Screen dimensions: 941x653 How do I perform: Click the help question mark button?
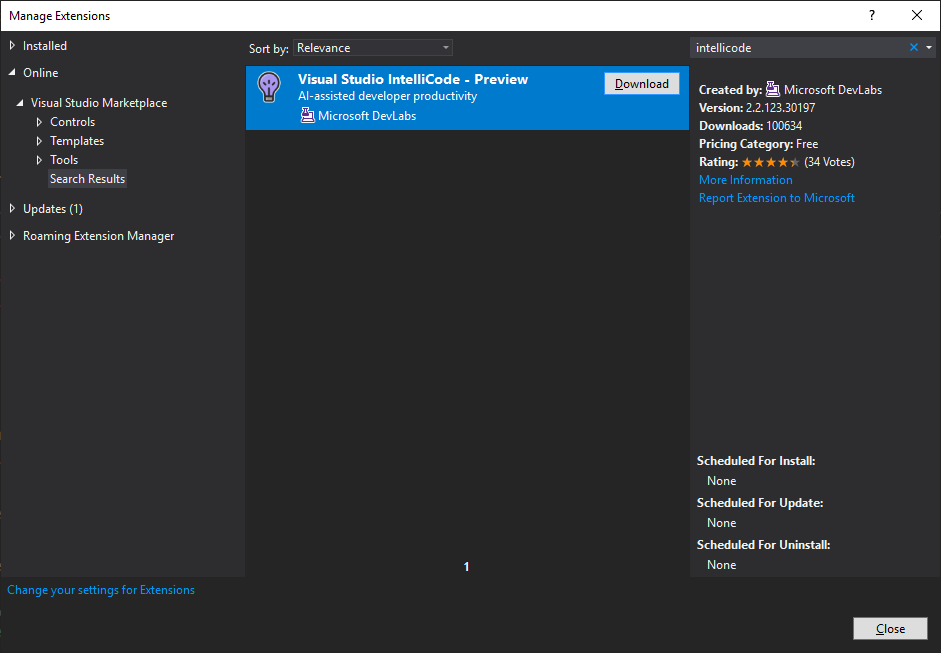tap(872, 16)
